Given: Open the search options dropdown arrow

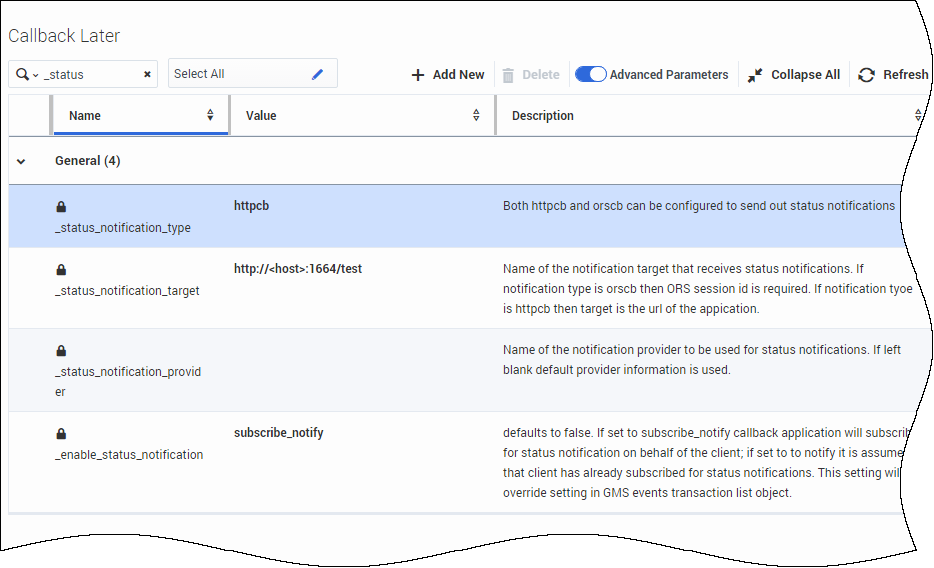Looking at the screenshot, I should (x=36, y=76).
